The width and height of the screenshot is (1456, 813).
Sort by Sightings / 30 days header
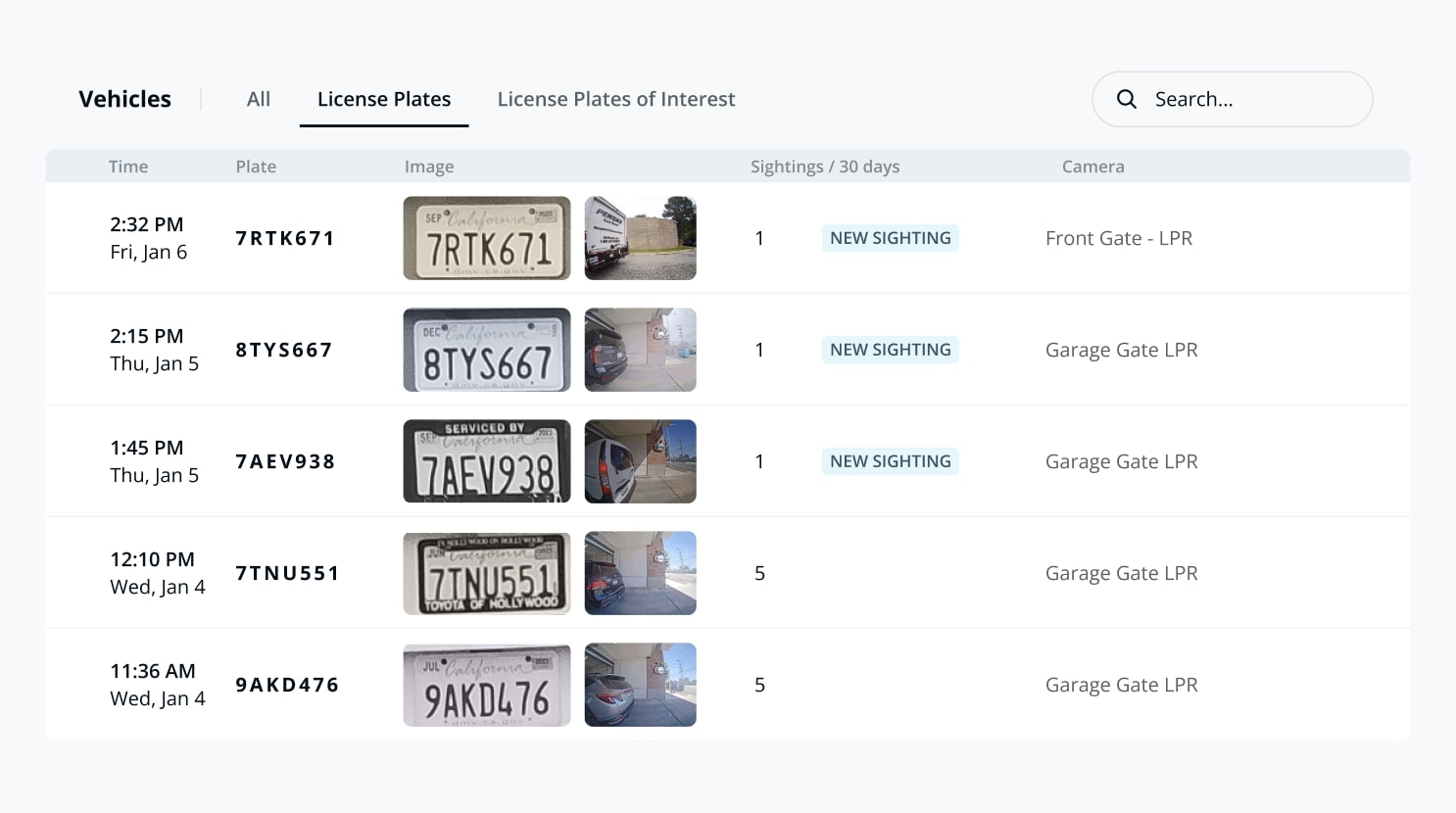[825, 167]
